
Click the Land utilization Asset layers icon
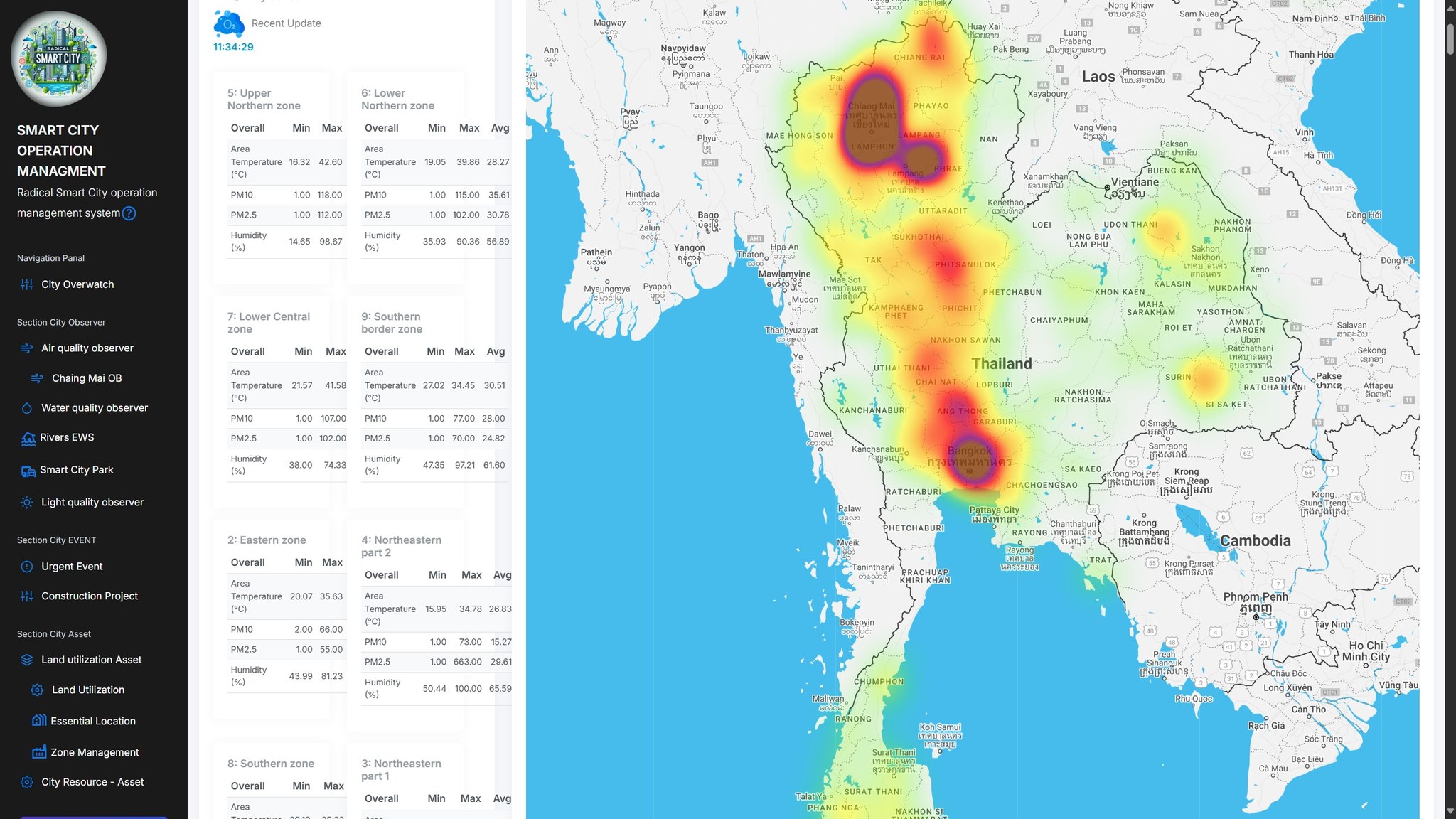[27, 660]
